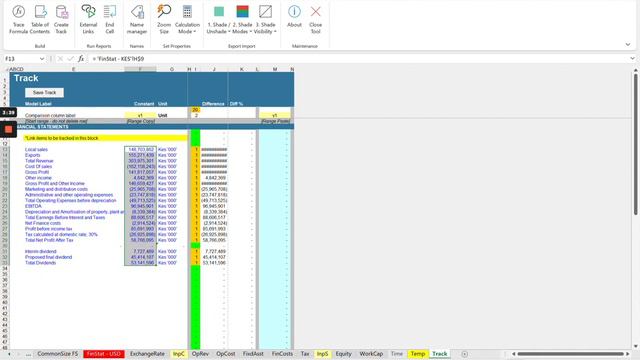
Task: Click the Insert Function fx button
Action: pos(81,59)
